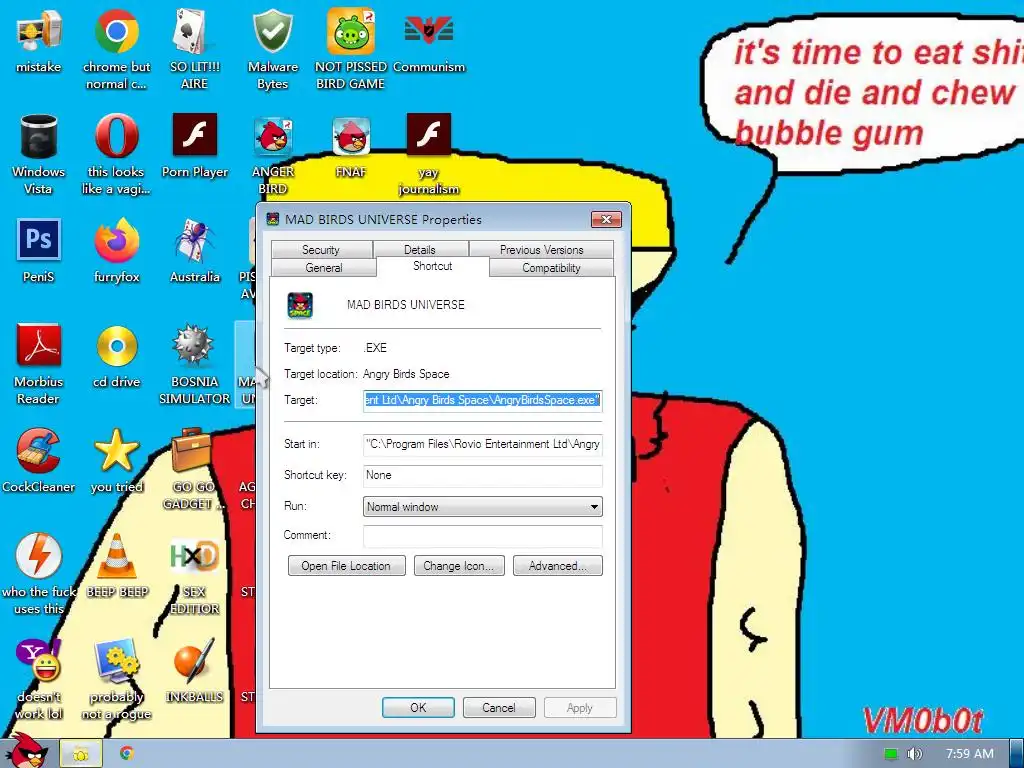Click the 'Angry Birds Space' target location text
The width and height of the screenshot is (1024, 768).
(406, 374)
